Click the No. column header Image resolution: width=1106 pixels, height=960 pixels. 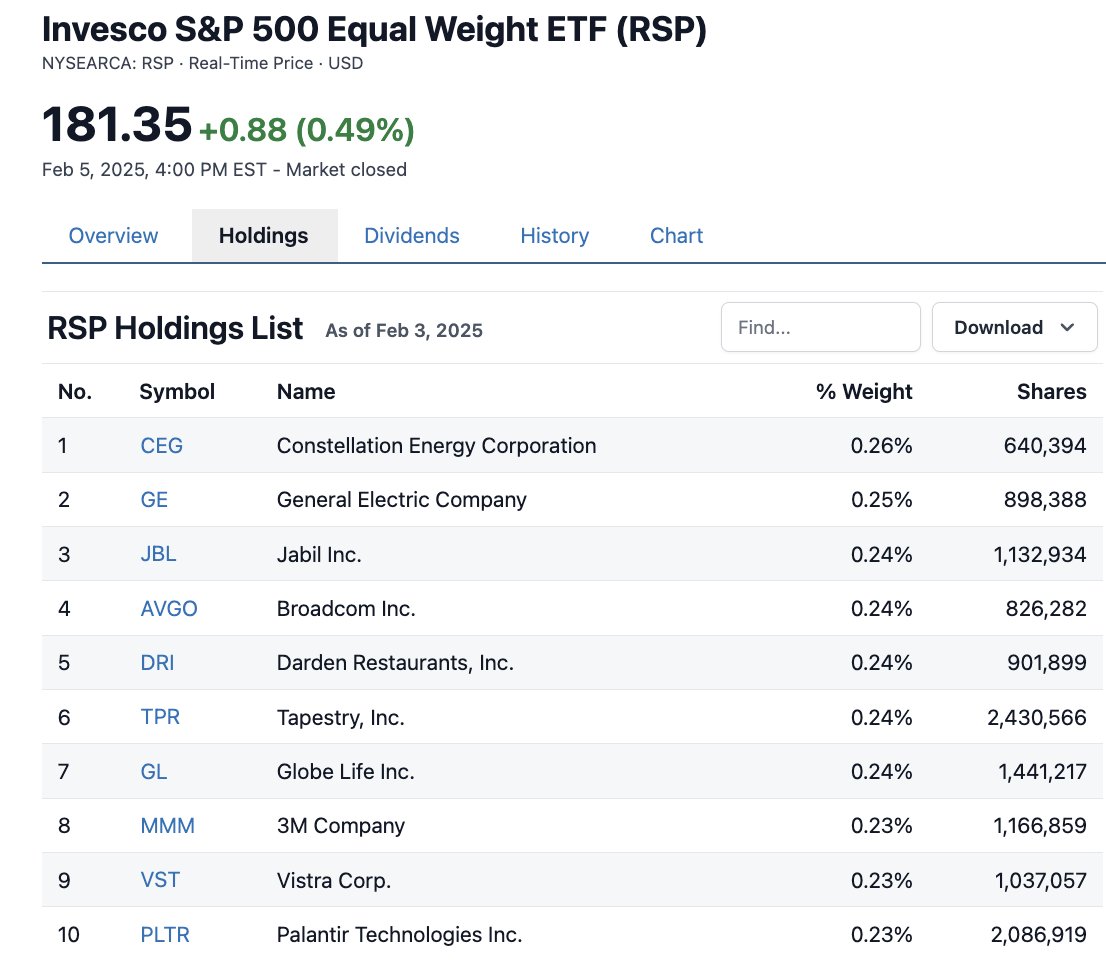[75, 391]
